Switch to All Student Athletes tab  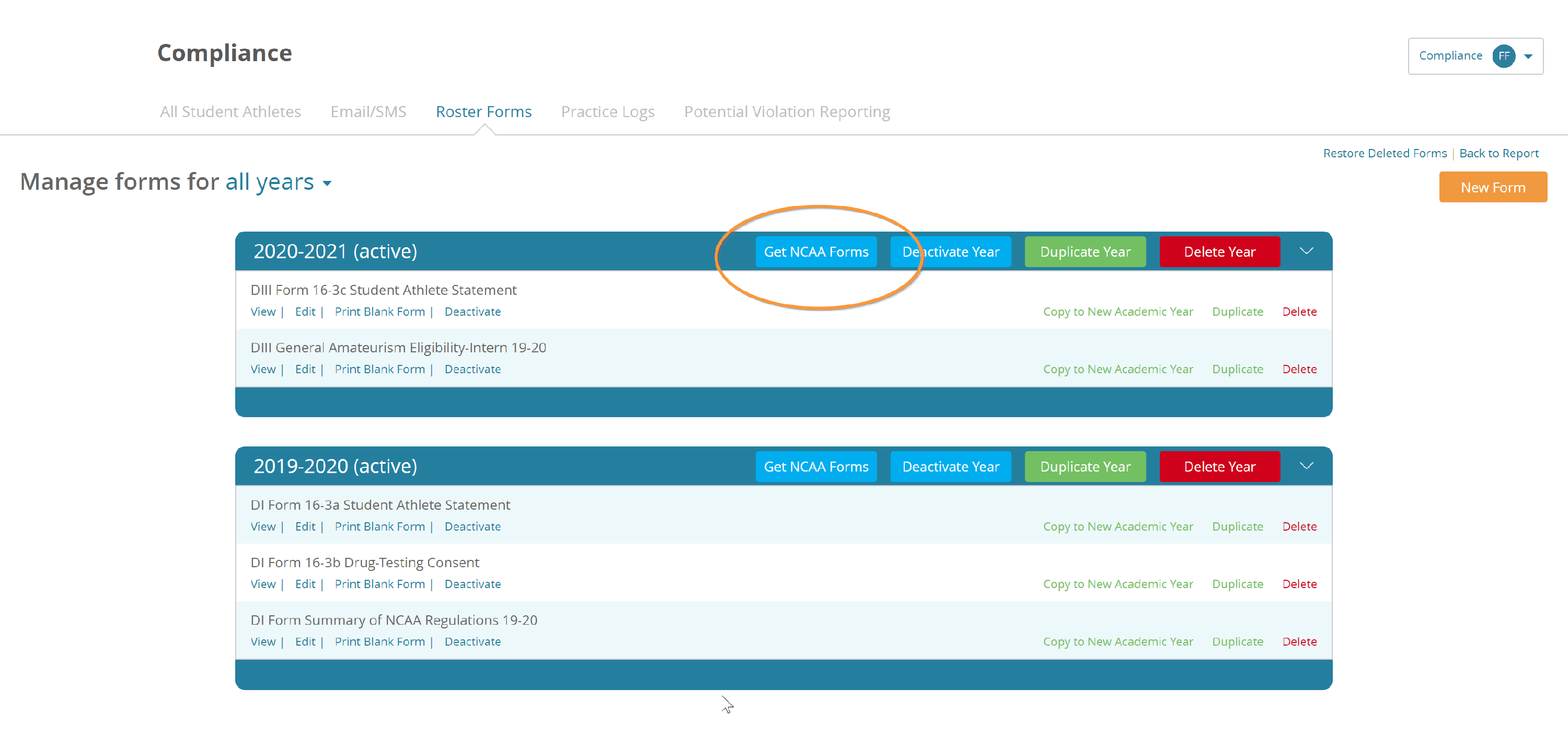coord(230,111)
